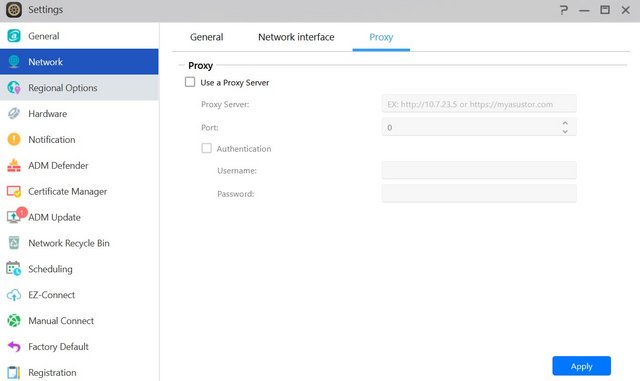Close the Settings window
This screenshot has height=381, width=640.
coord(625,10)
